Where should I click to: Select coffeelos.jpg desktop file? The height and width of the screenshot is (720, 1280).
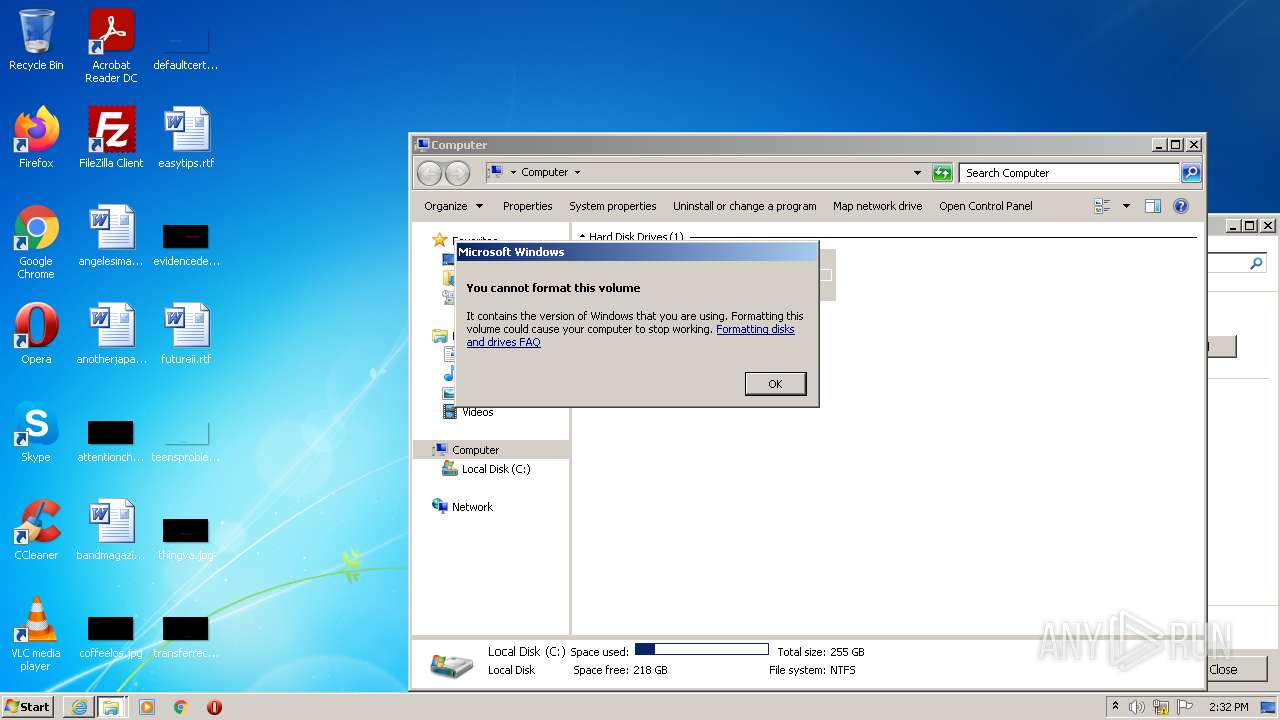coord(111,636)
